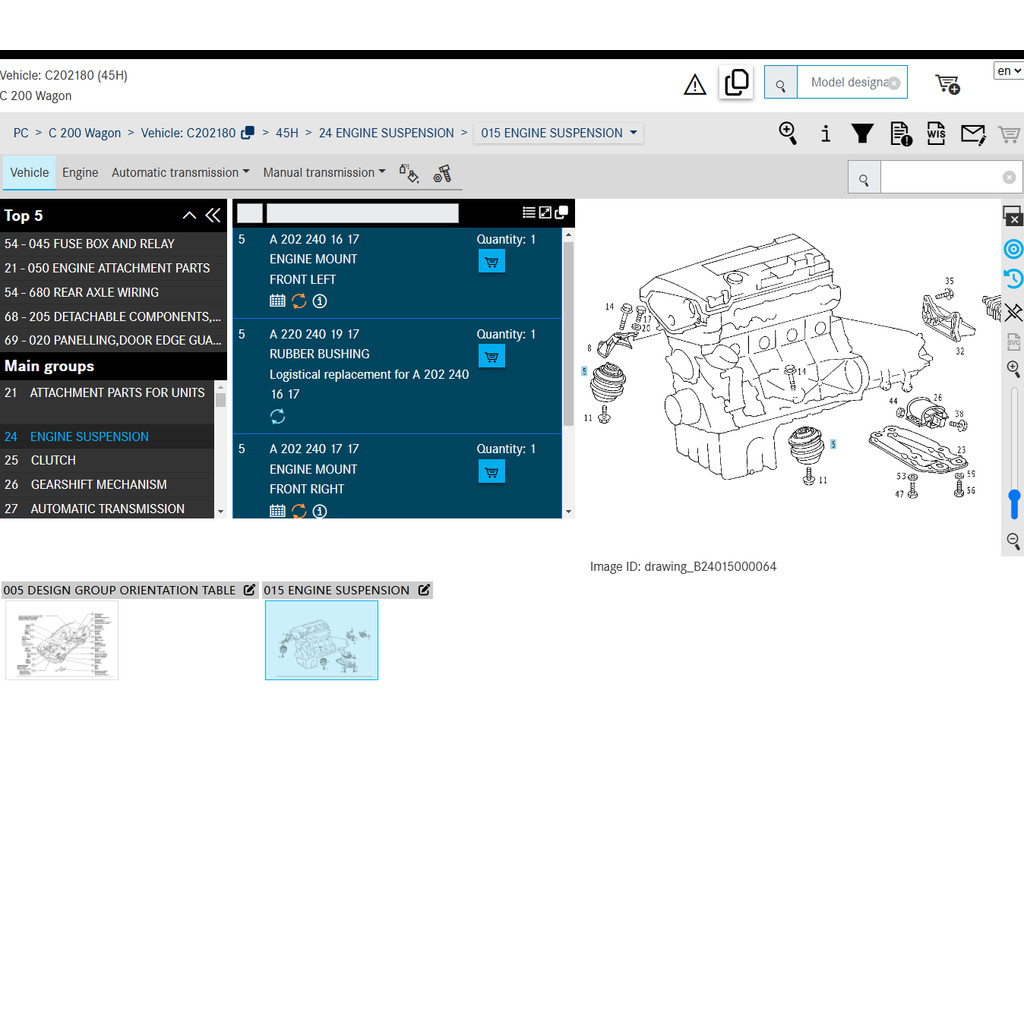The width and height of the screenshot is (1024, 1024).
Task: Toggle the pin icon beside the drawing
Action: click(x=1013, y=312)
